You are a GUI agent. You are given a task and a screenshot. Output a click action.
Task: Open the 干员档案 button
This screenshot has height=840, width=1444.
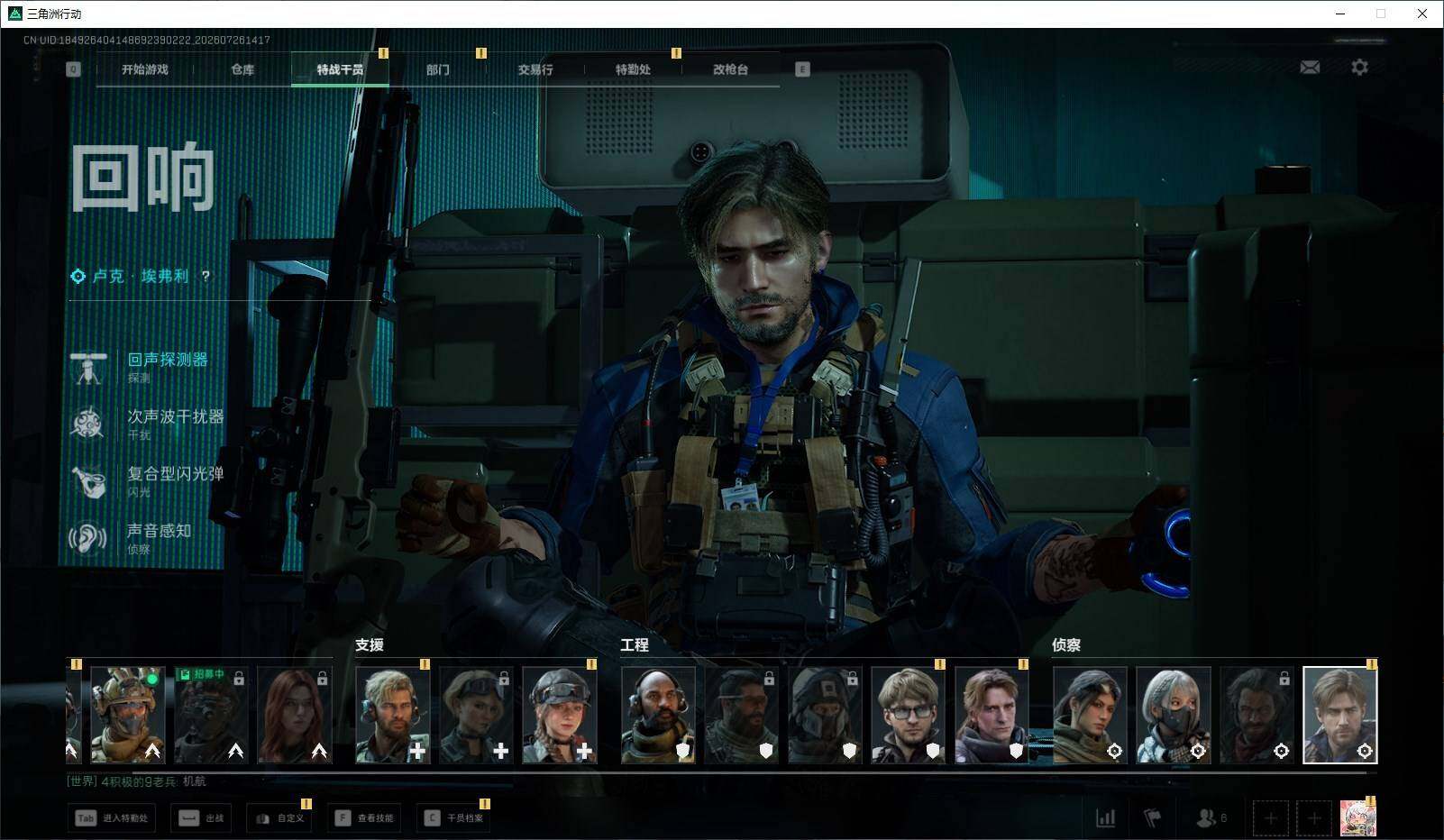[x=454, y=818]
